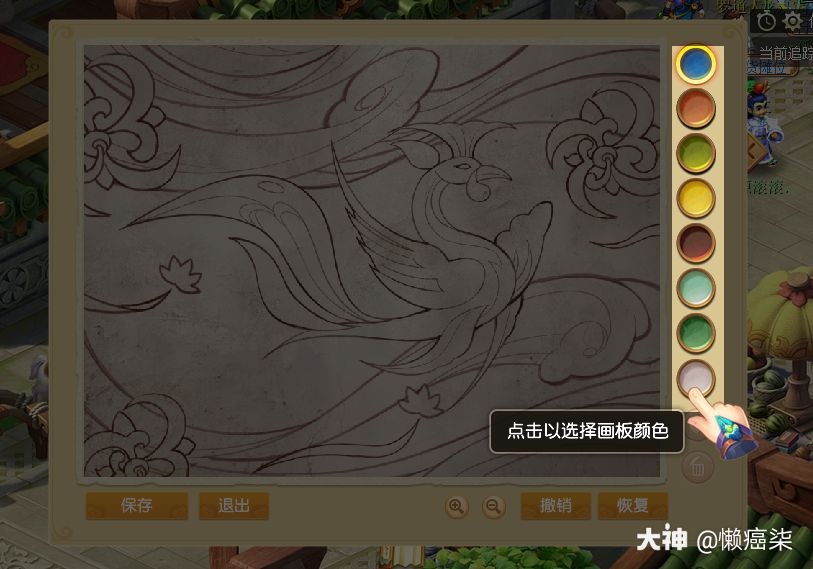
Task: Click the 撤销 undo button
Action: click(x=556, y=506)
